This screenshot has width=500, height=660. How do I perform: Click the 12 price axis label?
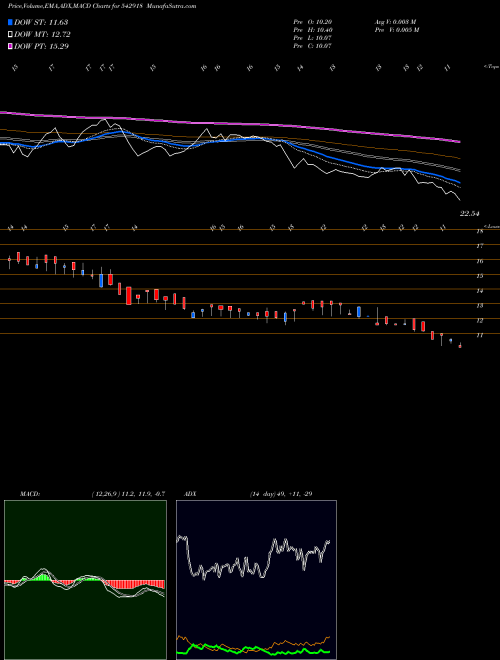coord(479,320)
